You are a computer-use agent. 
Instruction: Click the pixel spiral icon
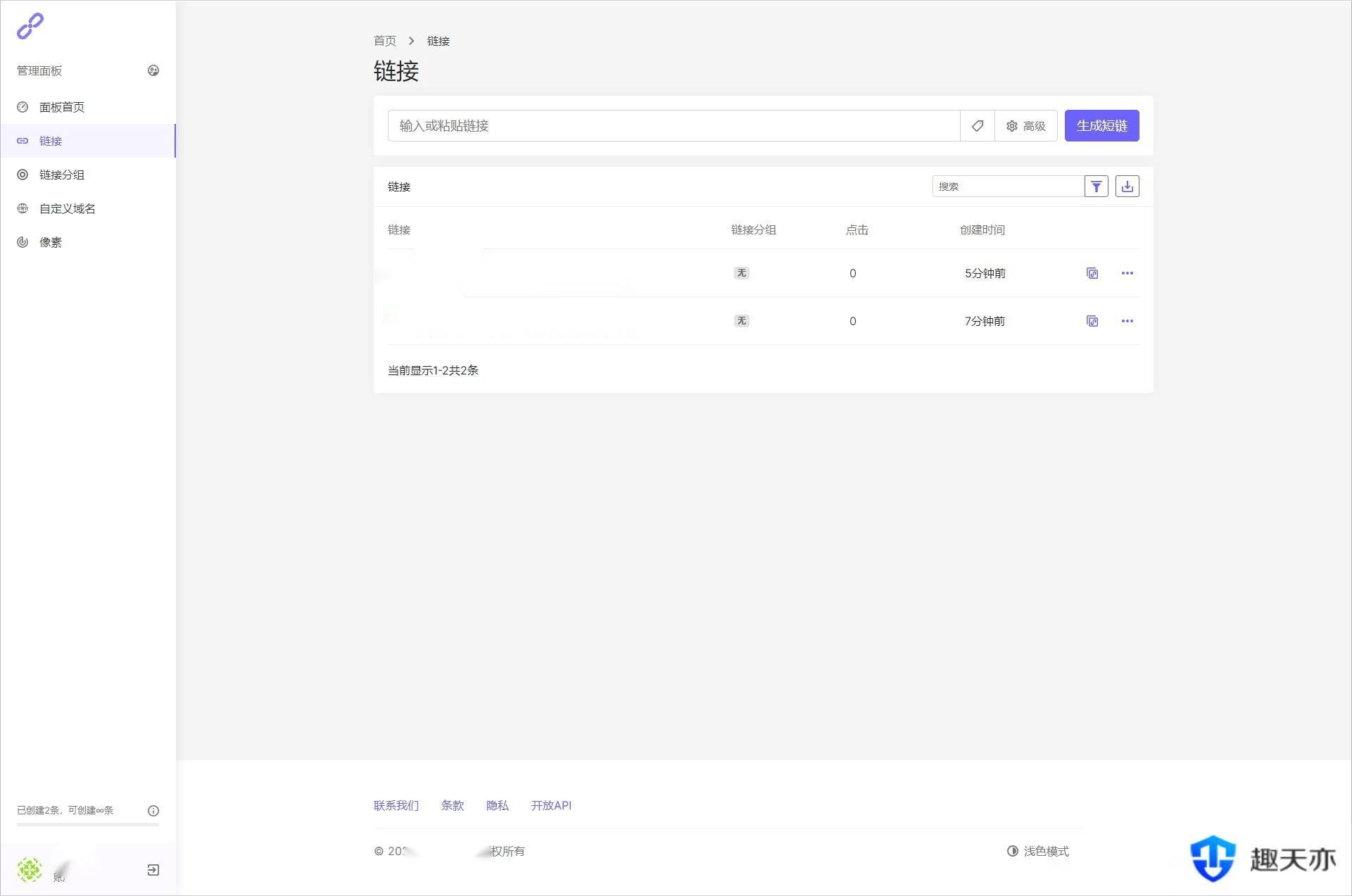(x=23, y=242)
